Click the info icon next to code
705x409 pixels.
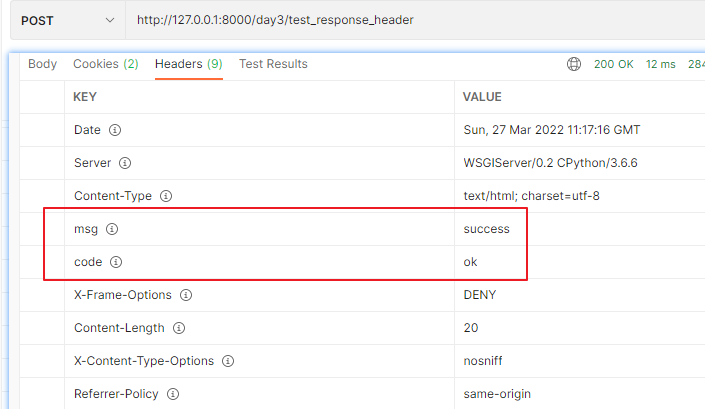coord(116,262)
